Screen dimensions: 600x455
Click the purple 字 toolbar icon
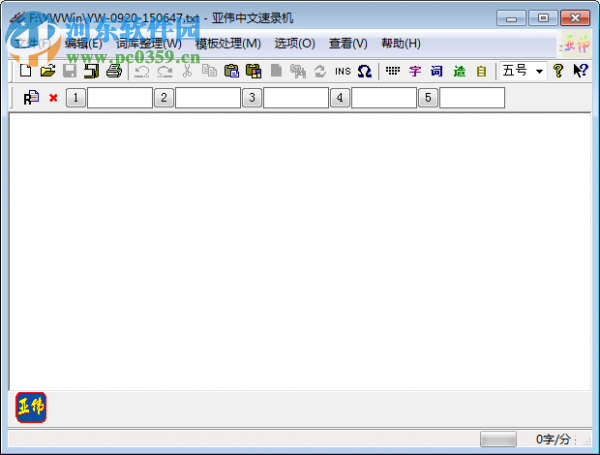point(415,71)
